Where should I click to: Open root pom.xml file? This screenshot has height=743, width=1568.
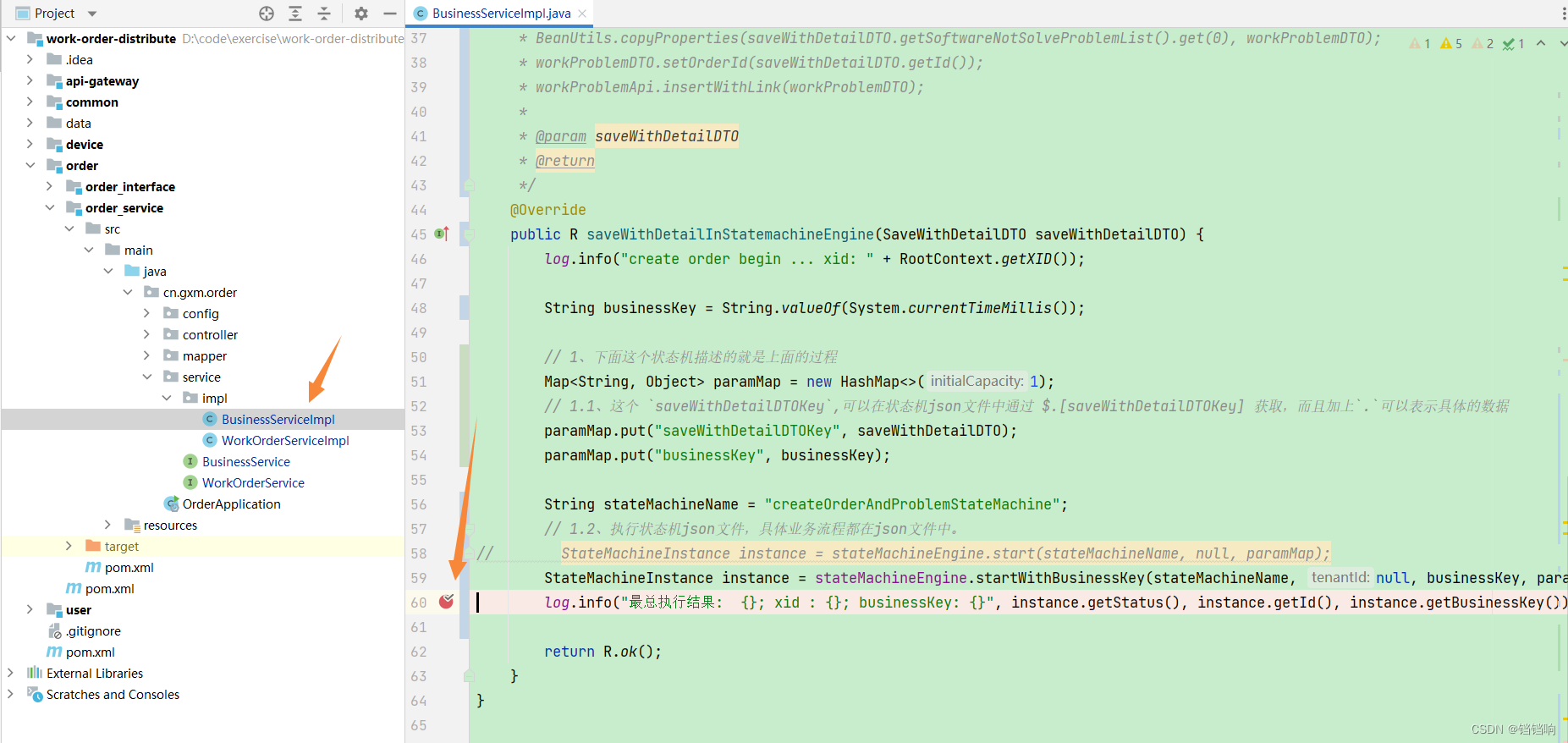90,652
